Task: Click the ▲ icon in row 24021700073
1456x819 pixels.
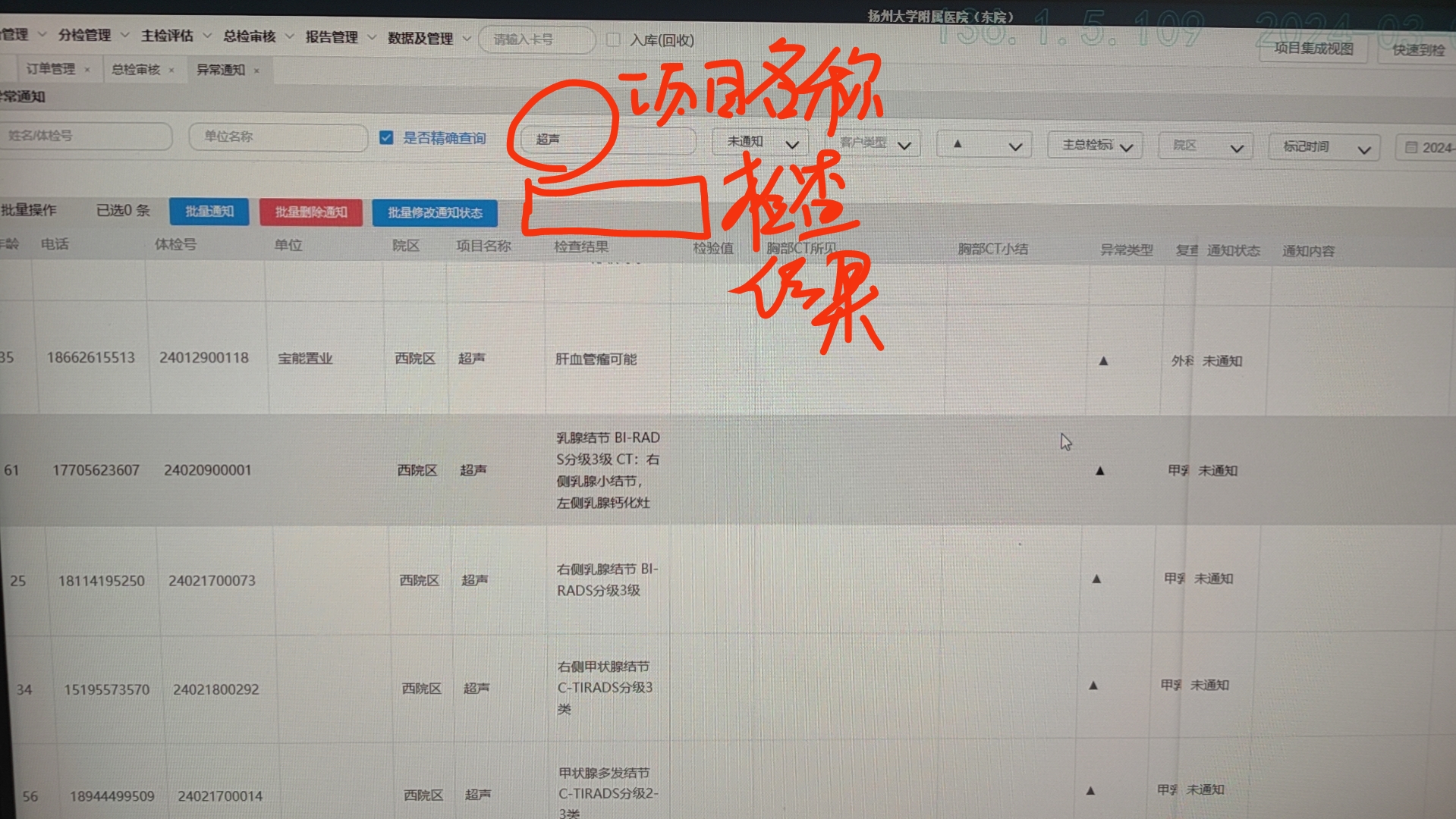Action: (1096, 579)
